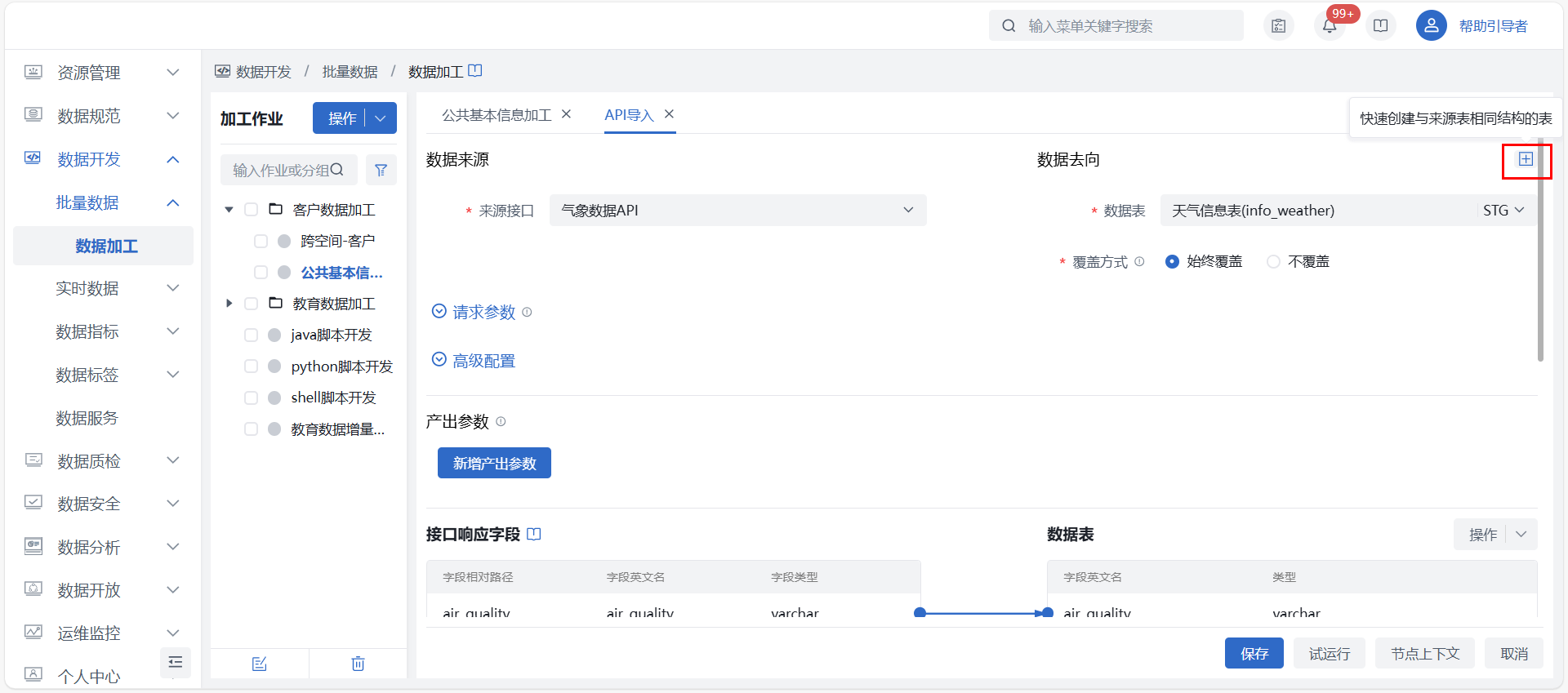1568x693 pixels.
Task: Click quick-create table plus icon
Action: click(1526, 159)
